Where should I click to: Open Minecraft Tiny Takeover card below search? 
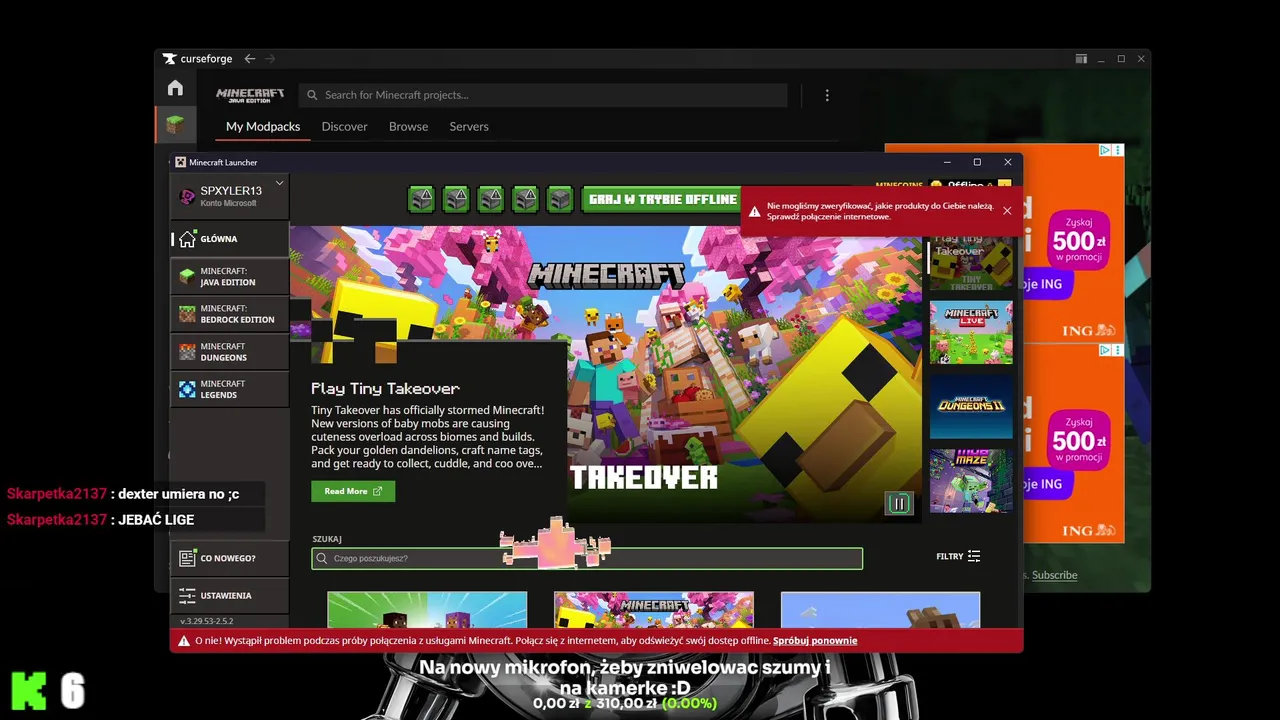(x=654, y=609)
